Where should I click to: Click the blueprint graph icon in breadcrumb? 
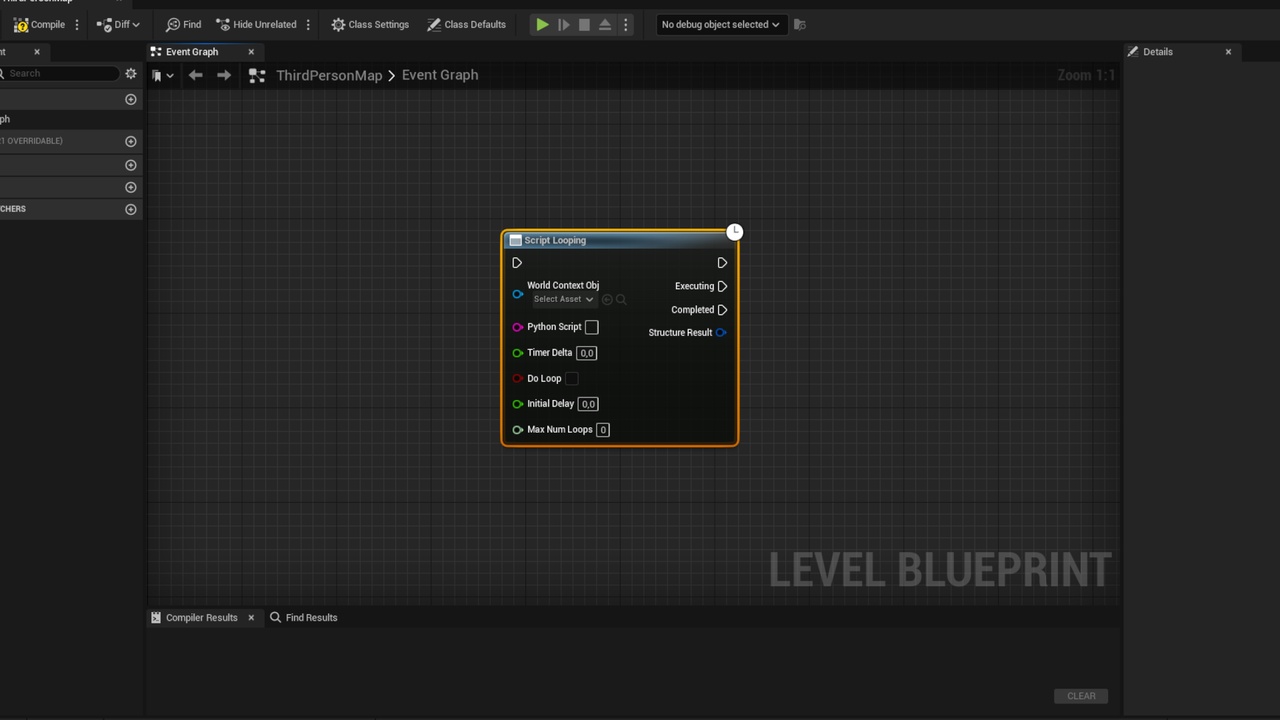(257, 75)
